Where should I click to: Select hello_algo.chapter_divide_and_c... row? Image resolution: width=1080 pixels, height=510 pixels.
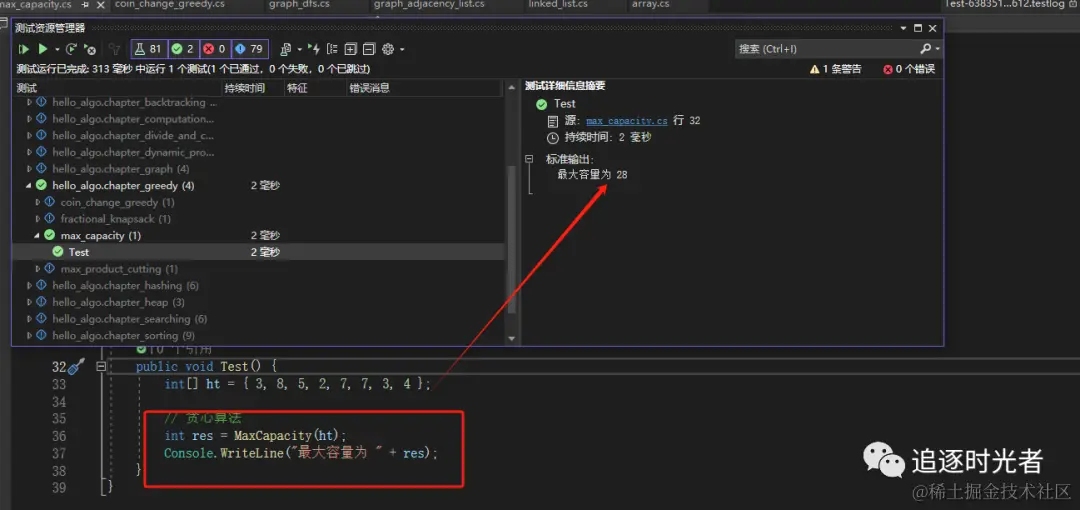tap(258, 136)
